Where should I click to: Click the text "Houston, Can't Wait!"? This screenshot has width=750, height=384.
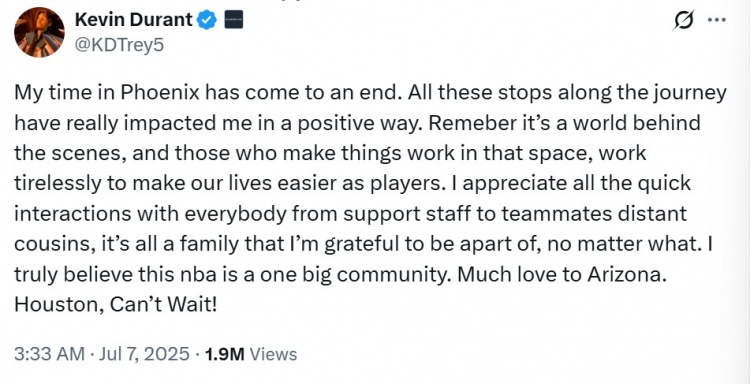[x=116, y=304]
